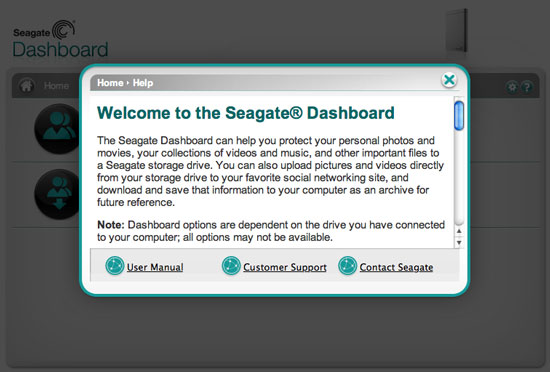Click the question mark help icon in Dashboard

pyautogui.click(x=526, y=87)
